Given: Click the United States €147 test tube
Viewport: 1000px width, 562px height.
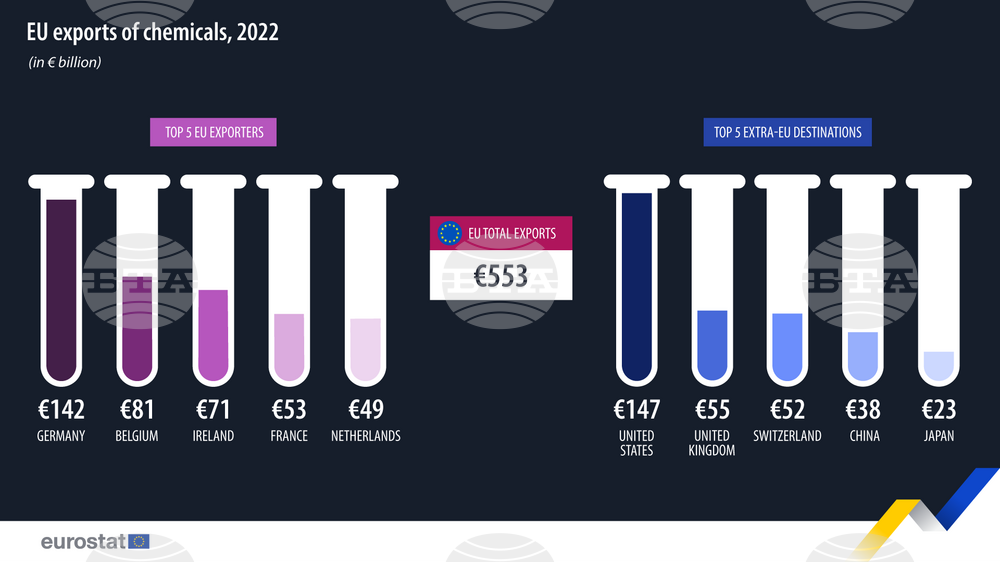Looking at the screenshot, I should pos(636,280).
